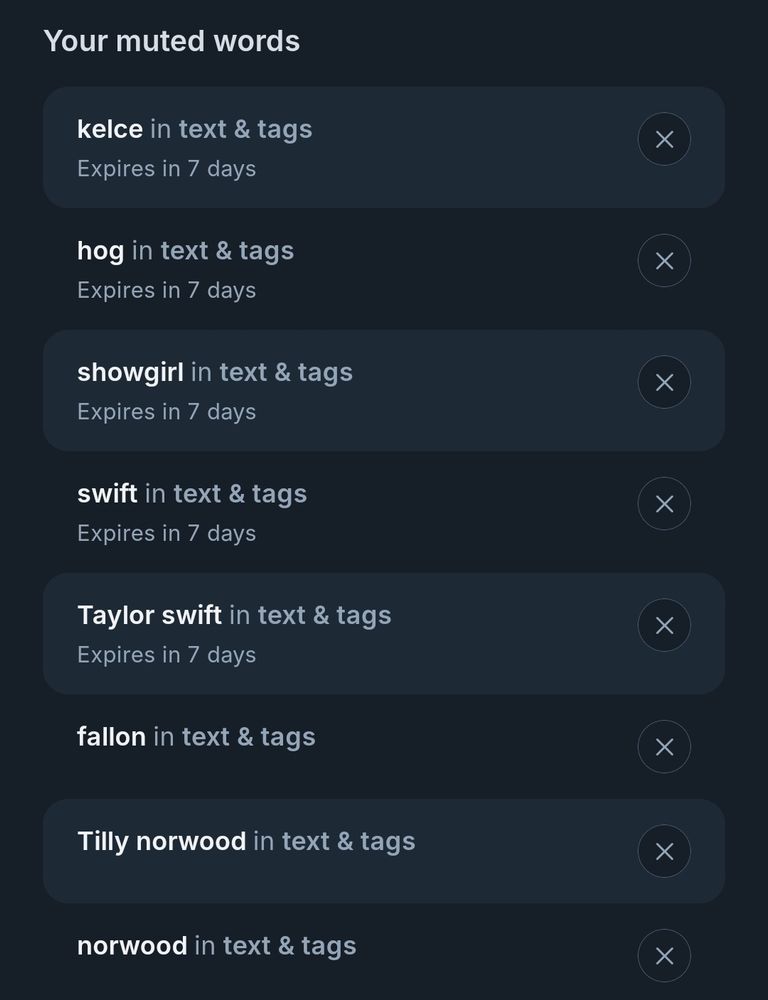The image size is (768, 1000).
Task: Open the "text & tags" setting for fallon
Action: point(248,736)
